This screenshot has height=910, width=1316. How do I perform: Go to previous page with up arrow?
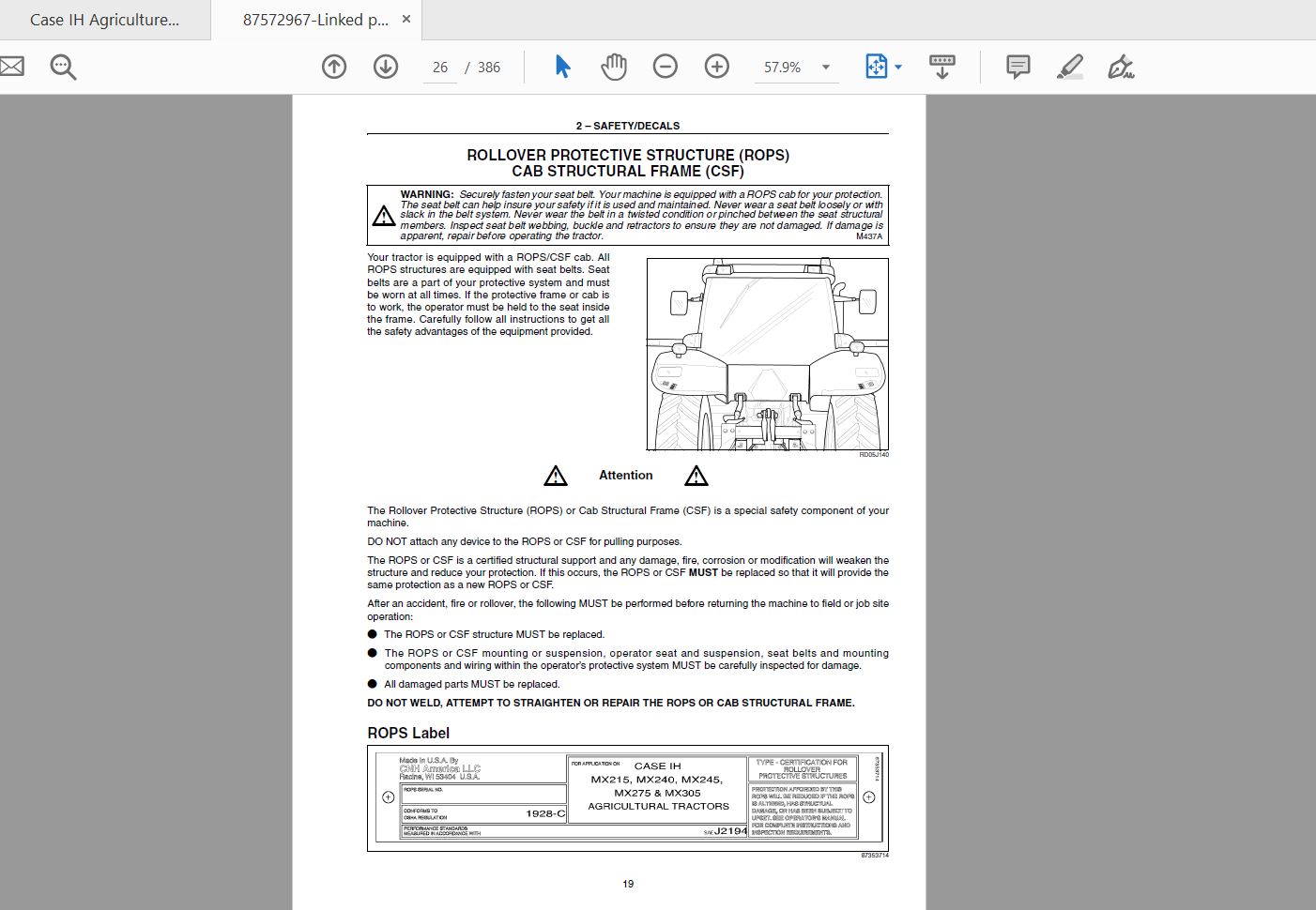click(x=334, y=67)
